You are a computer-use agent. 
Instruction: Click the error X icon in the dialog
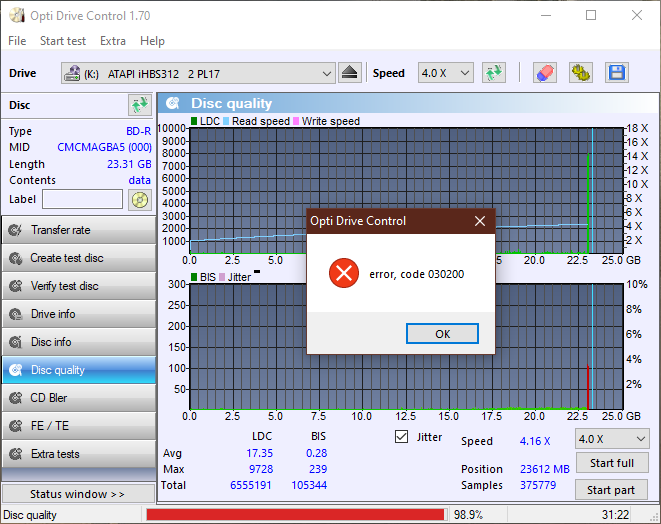tap(344, 273)
